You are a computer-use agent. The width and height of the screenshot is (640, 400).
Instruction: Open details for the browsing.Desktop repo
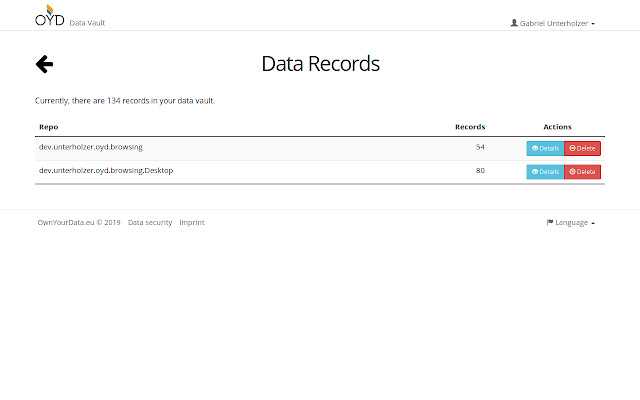(x=545, y=172)
